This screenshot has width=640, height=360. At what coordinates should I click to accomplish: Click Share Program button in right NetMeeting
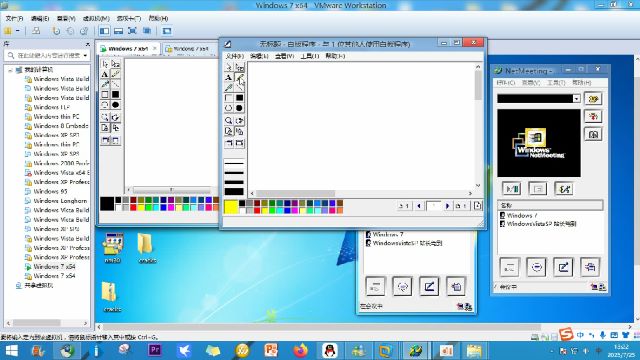point(509,267)
